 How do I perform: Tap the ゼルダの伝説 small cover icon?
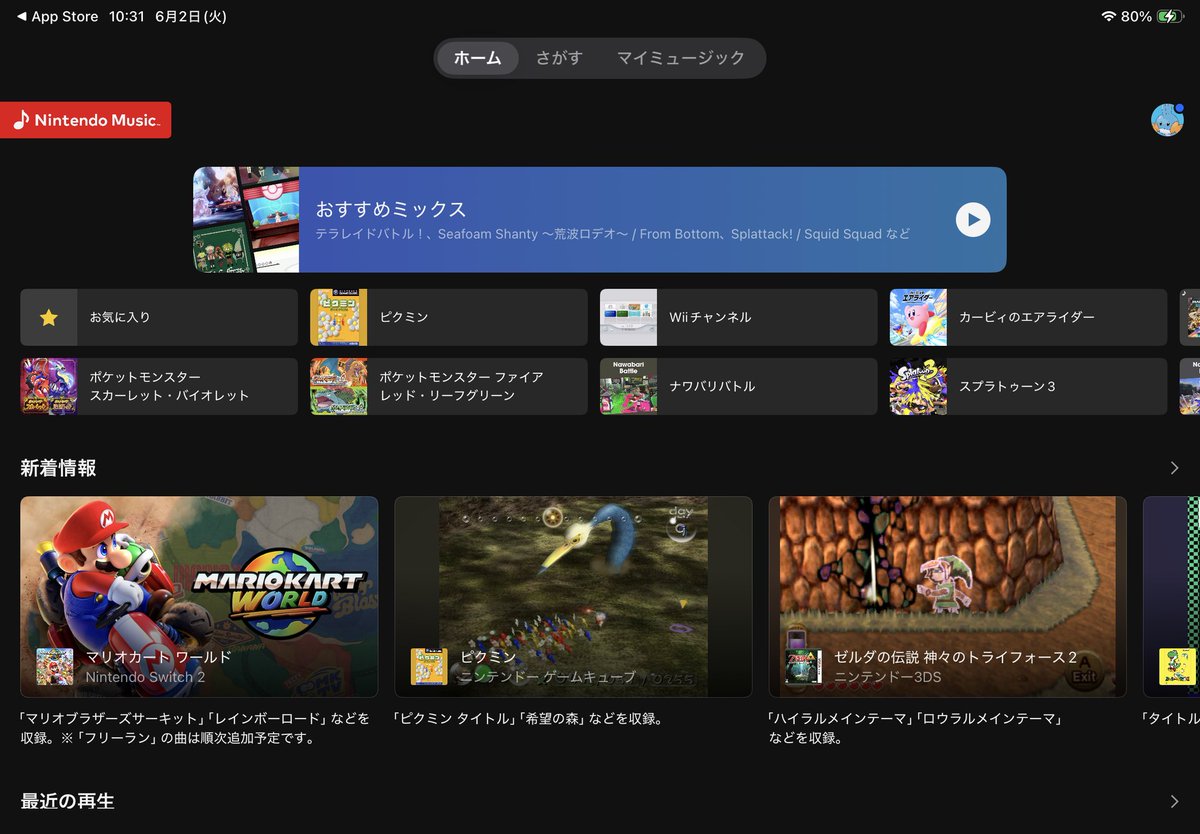pos(803,667)
